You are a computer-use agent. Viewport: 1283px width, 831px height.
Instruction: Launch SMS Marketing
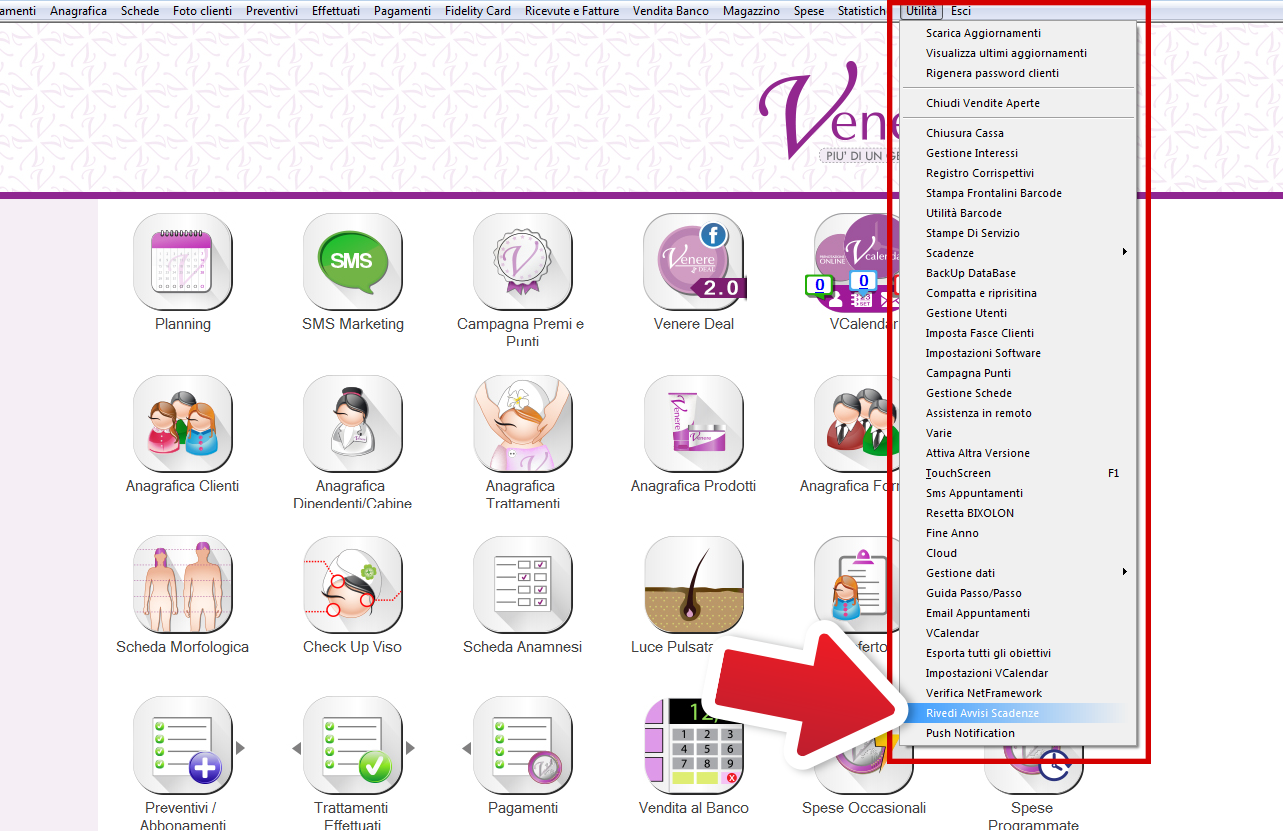coord(353,262)
